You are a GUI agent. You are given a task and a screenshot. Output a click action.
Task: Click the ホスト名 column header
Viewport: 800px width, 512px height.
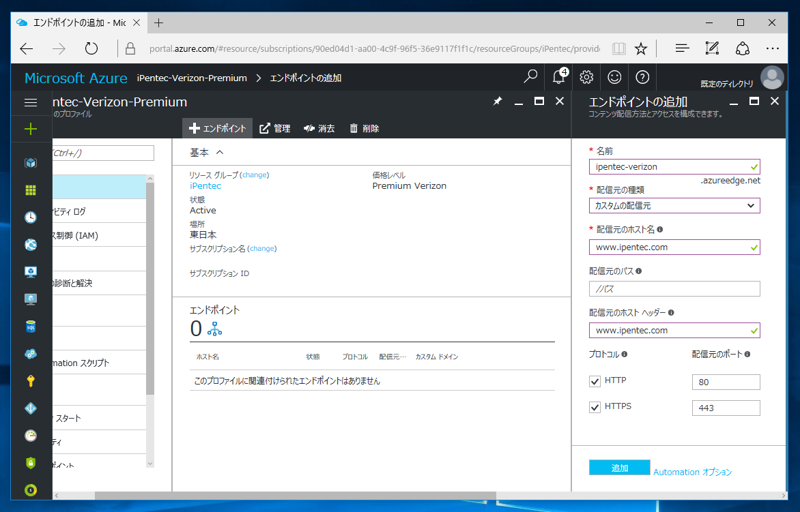click(208, 357)
